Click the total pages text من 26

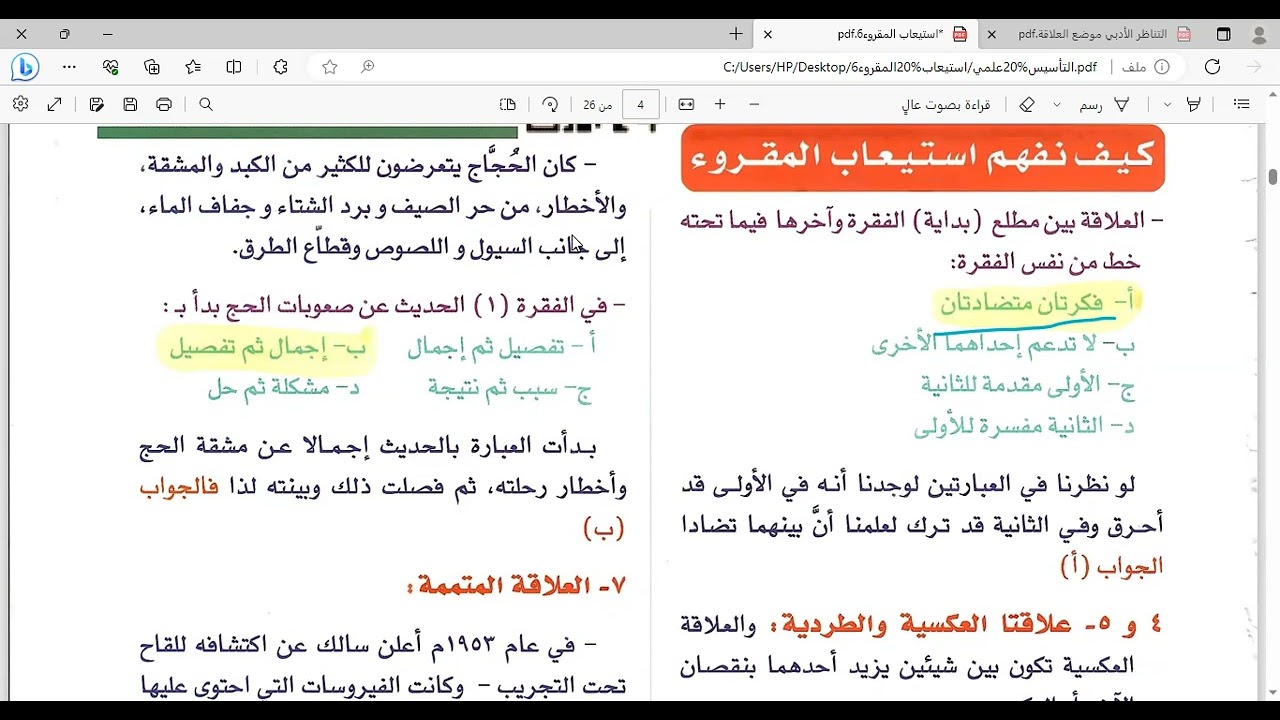(x=598, y=104)
